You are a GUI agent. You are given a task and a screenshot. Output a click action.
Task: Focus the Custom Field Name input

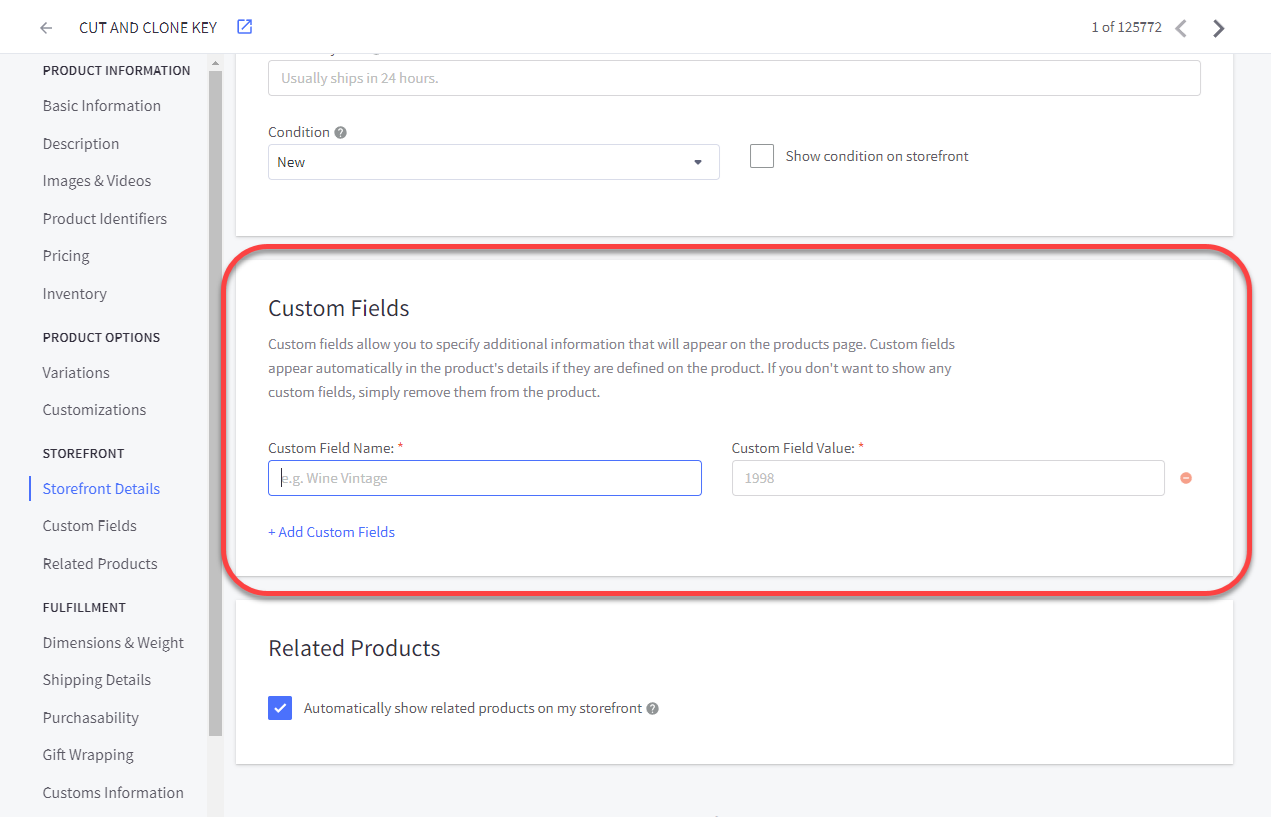pyautogui.click(x=485, y=478)
